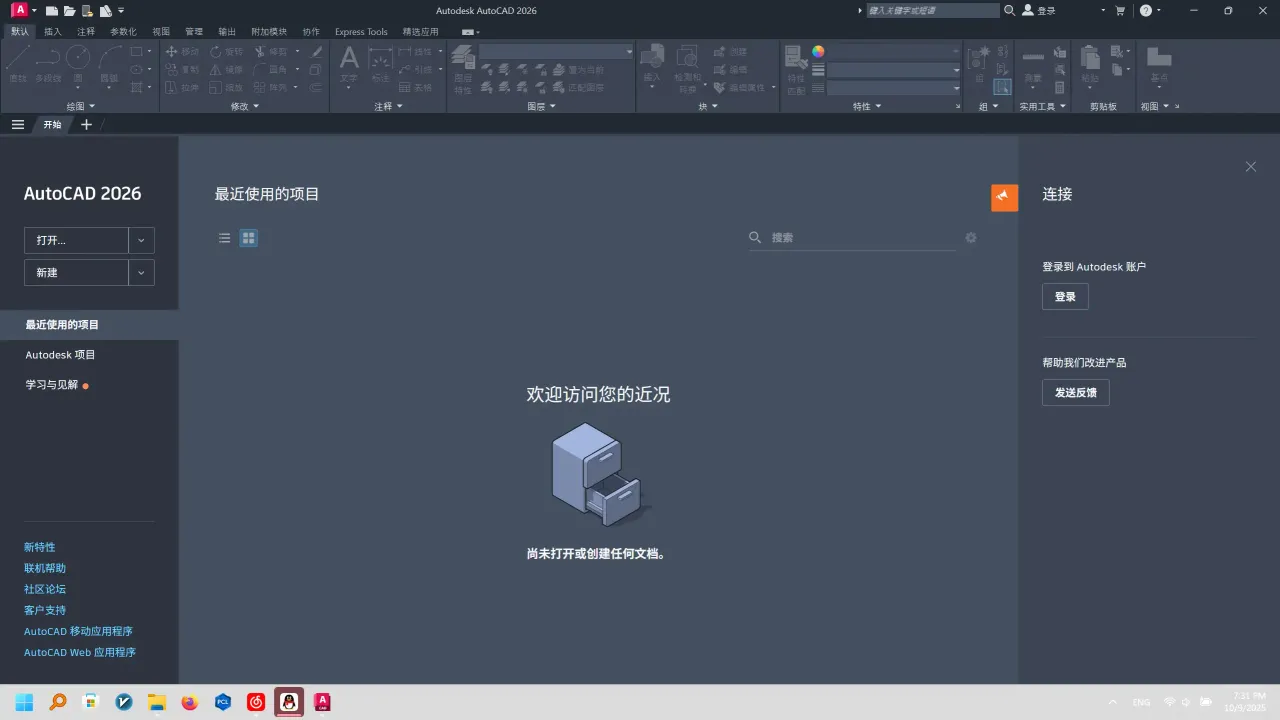Screen dimensions: 1280x720
Task: Expand the 绘图 (Draw) panel
Action: [80, 106]
